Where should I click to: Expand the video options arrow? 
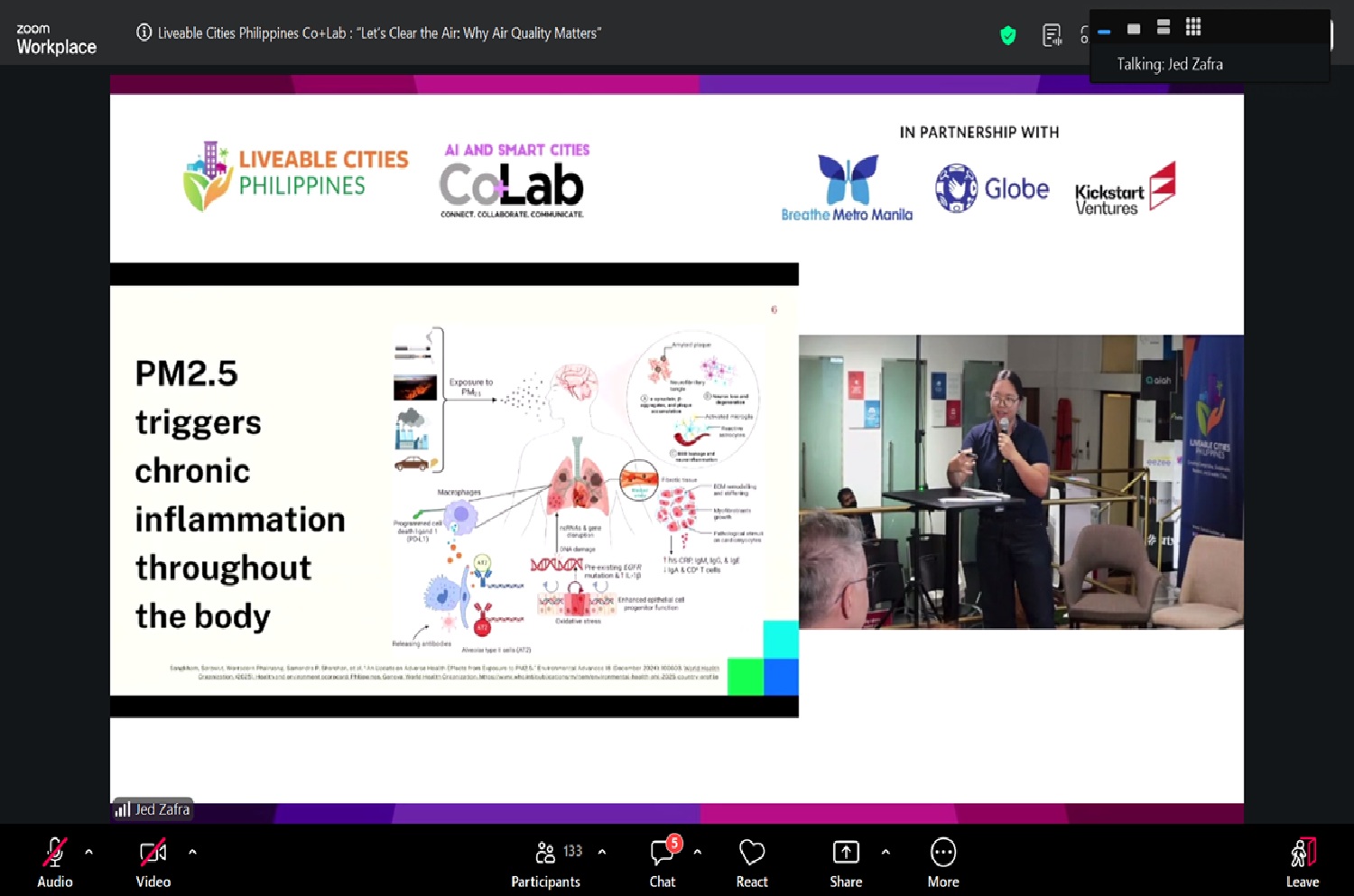click(192, 852)
